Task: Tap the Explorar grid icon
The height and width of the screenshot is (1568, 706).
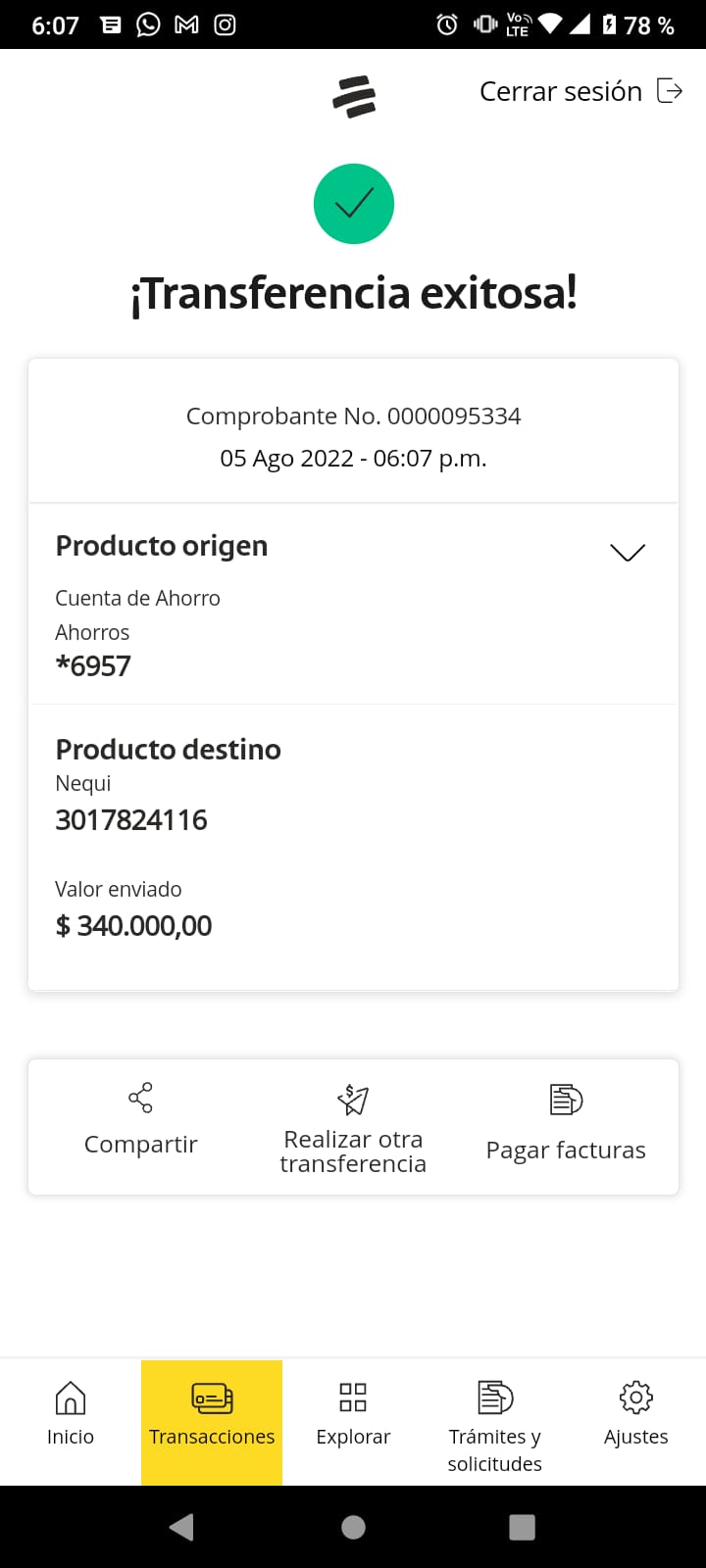Action: coord(353,1397)
